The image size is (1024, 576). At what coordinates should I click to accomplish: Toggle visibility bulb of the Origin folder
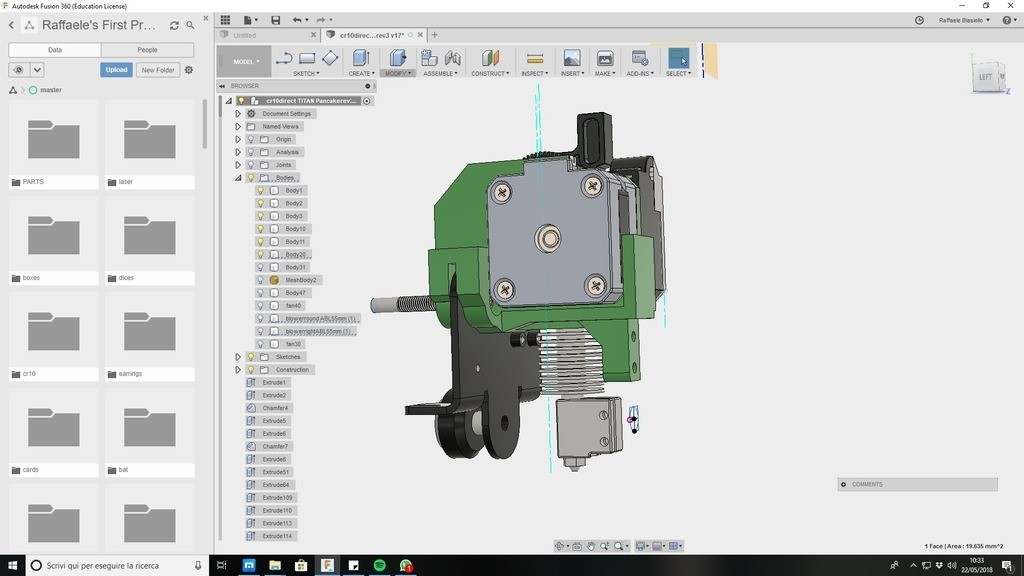[x=251, y=139]
